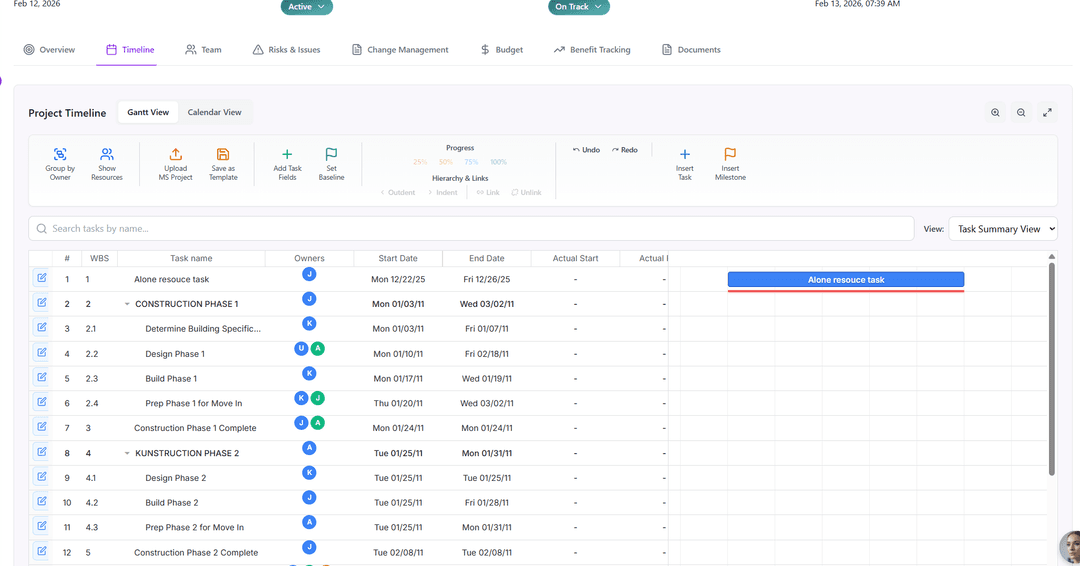Click the vertical scrollbar of the task grid
The width and height of the screenshot is (1080, 566).
click(x=1052, y=368)
